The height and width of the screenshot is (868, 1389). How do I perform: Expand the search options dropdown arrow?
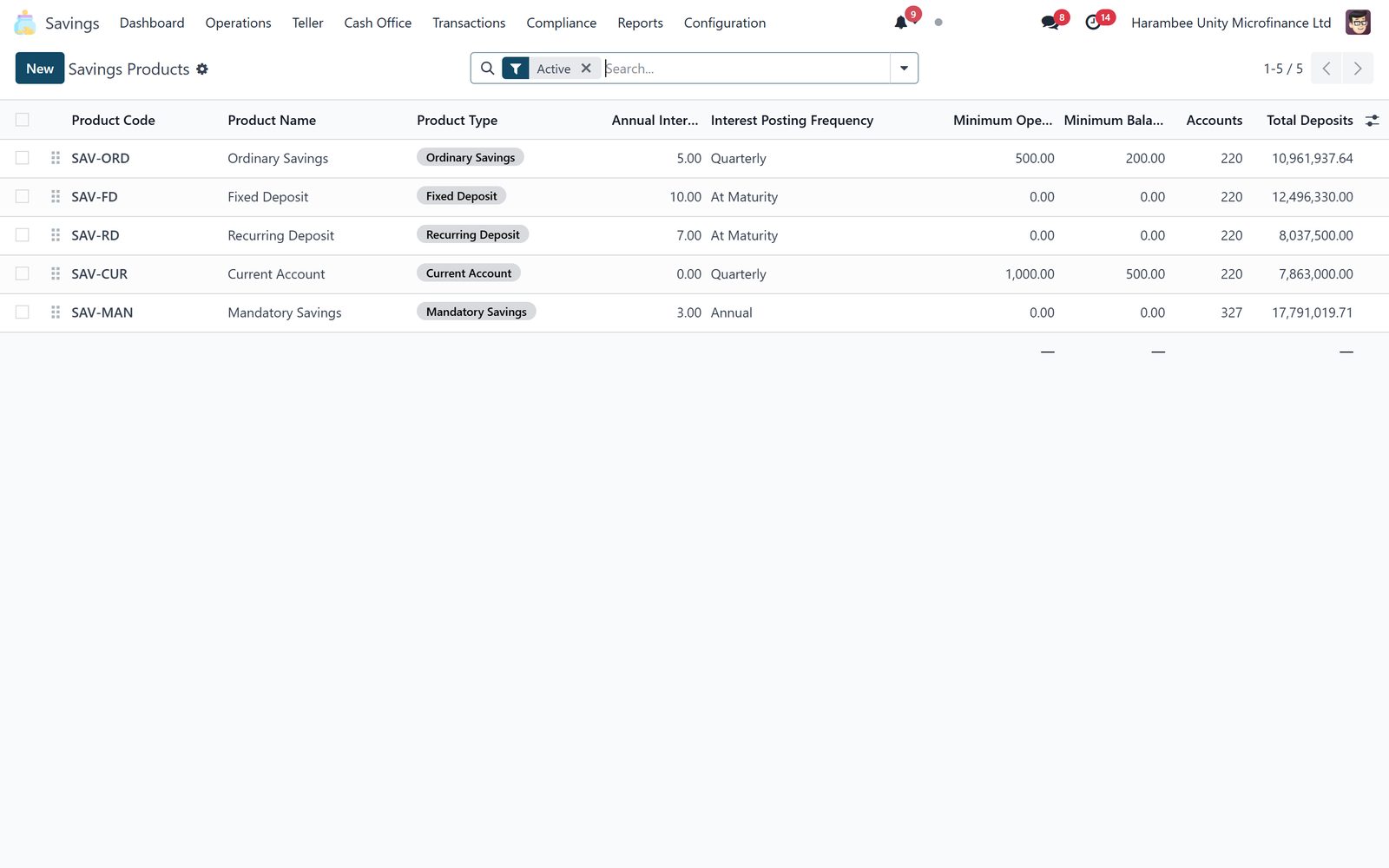point(904,69)
